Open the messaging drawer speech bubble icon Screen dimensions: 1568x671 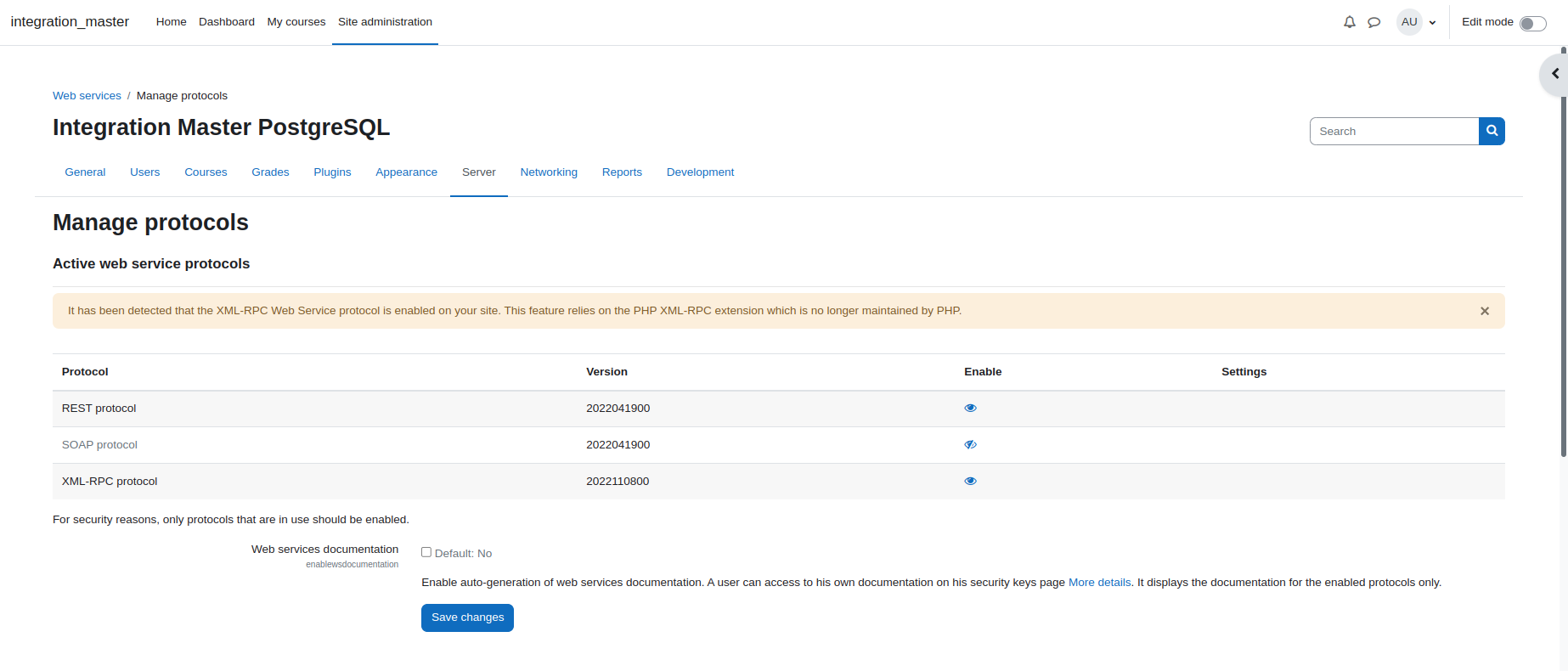coord(1373,22)
